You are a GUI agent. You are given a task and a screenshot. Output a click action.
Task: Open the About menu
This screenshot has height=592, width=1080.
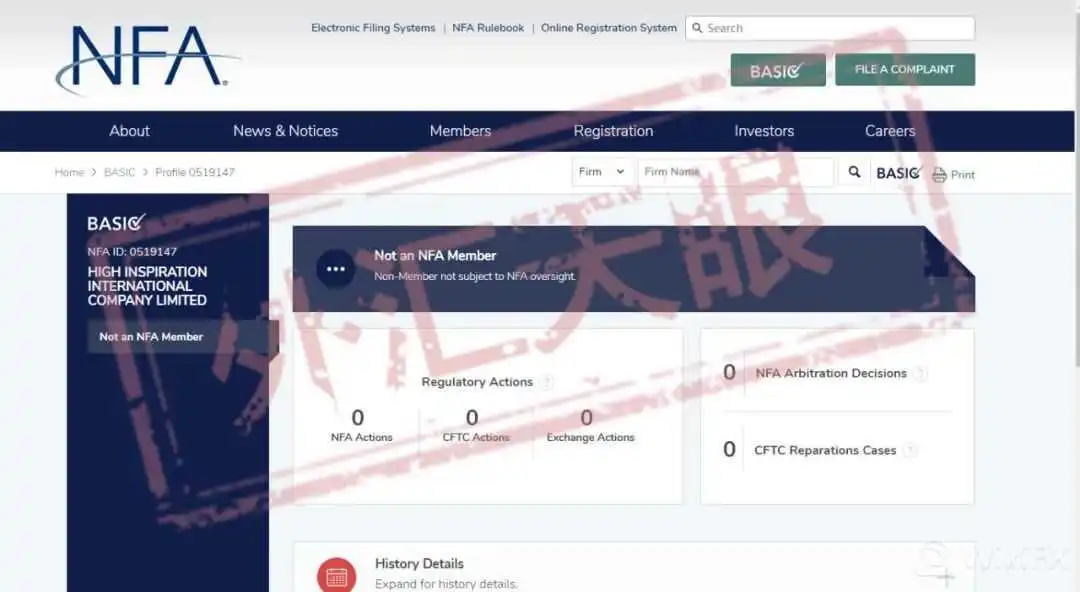coord(129,131)
